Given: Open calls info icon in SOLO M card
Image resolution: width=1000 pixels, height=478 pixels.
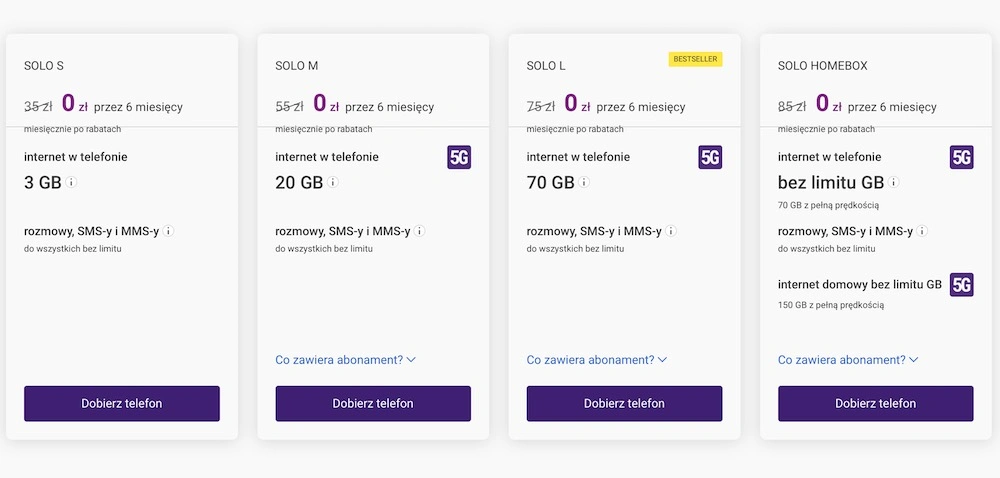Looking at the screenshot, I should [x=420, y=231].
